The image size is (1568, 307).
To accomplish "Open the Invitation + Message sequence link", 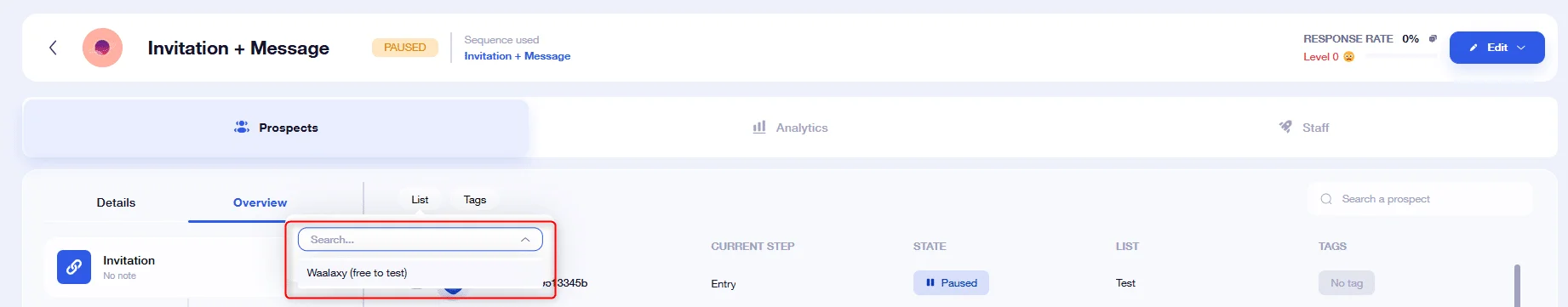I will (517, 56).
